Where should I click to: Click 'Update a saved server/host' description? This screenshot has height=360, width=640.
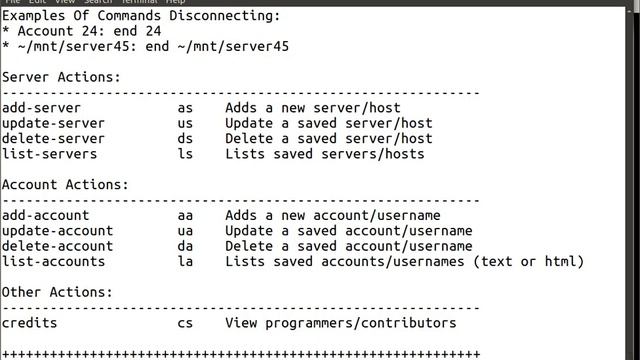coord(329,123)
